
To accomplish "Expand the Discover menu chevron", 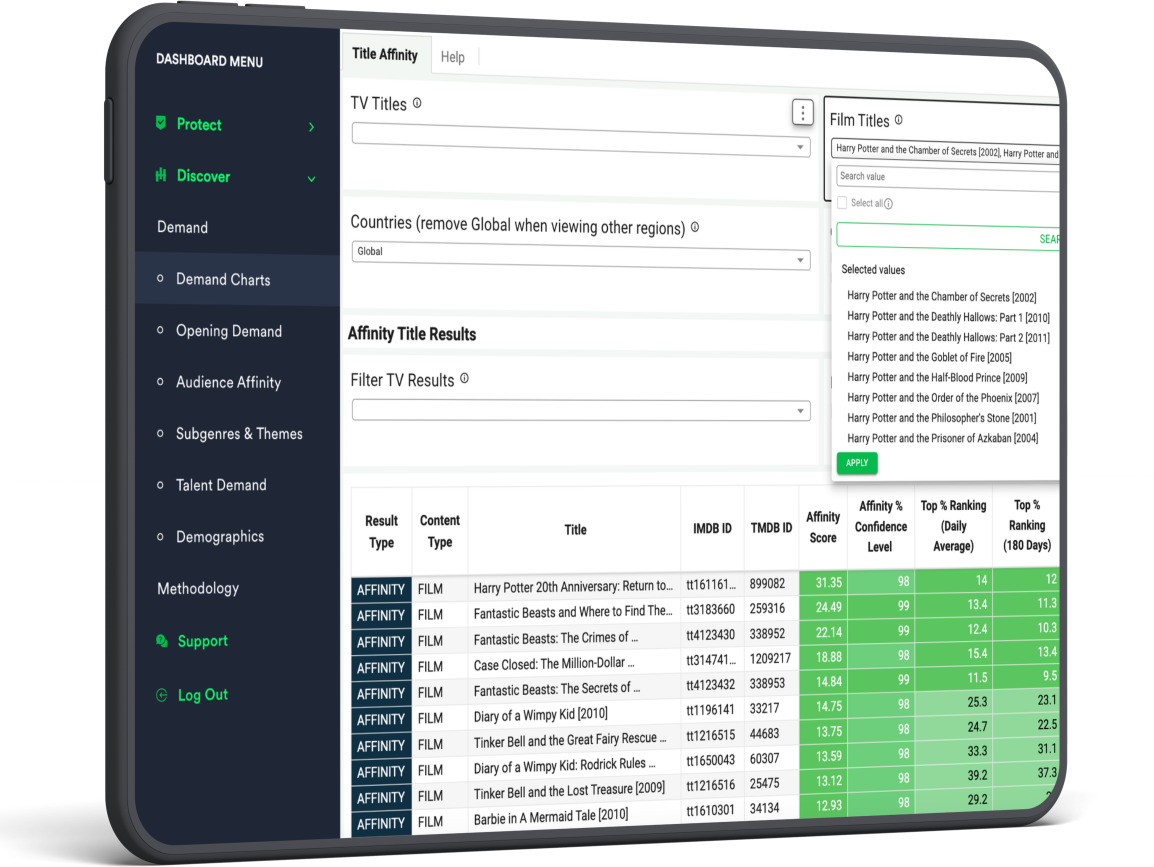I will (x=309, y=176).
